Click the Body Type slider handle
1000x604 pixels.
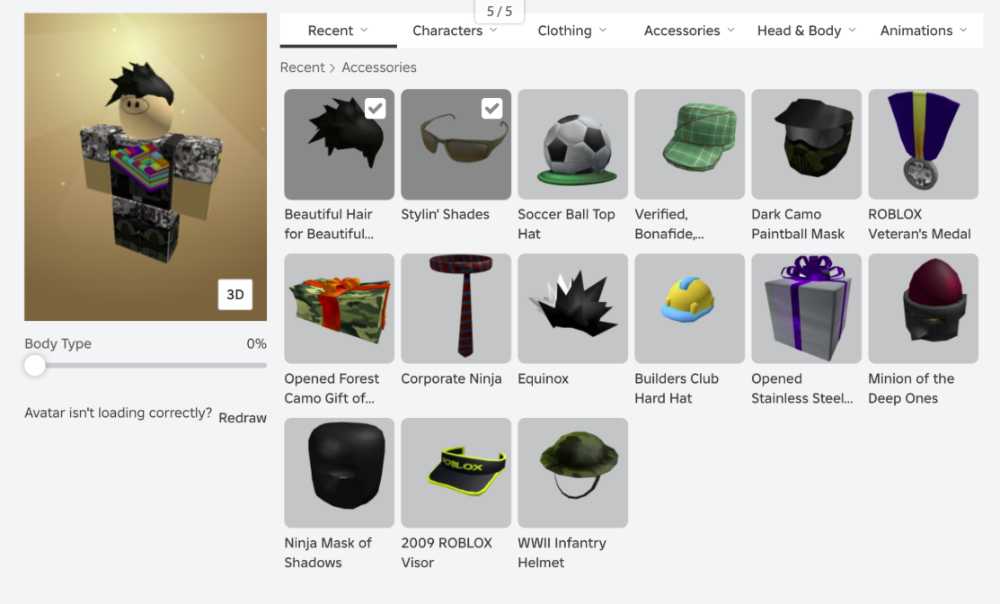(x=35, y=365)
